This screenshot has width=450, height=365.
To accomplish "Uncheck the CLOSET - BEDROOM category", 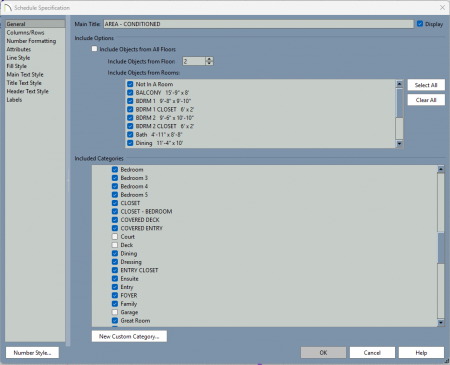I will pyautogui.click(x=115, y=211).
